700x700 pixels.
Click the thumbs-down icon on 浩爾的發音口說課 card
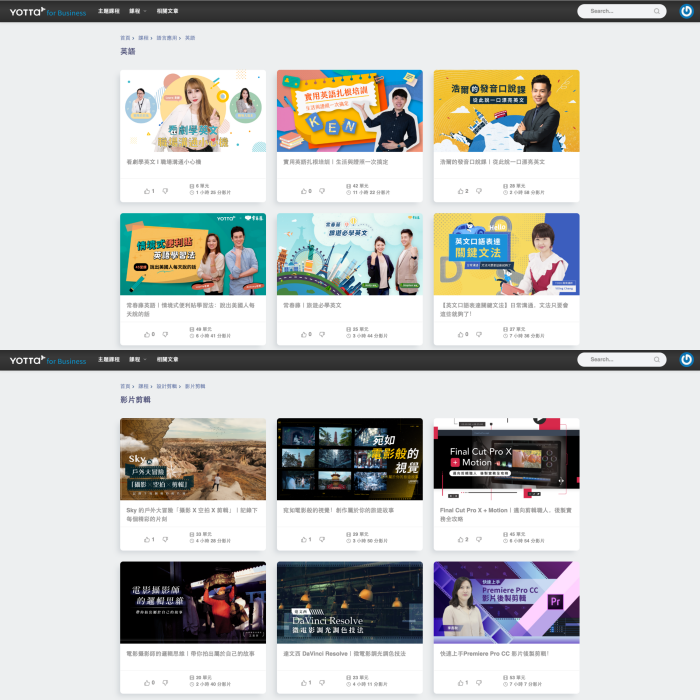pos(477,191)
